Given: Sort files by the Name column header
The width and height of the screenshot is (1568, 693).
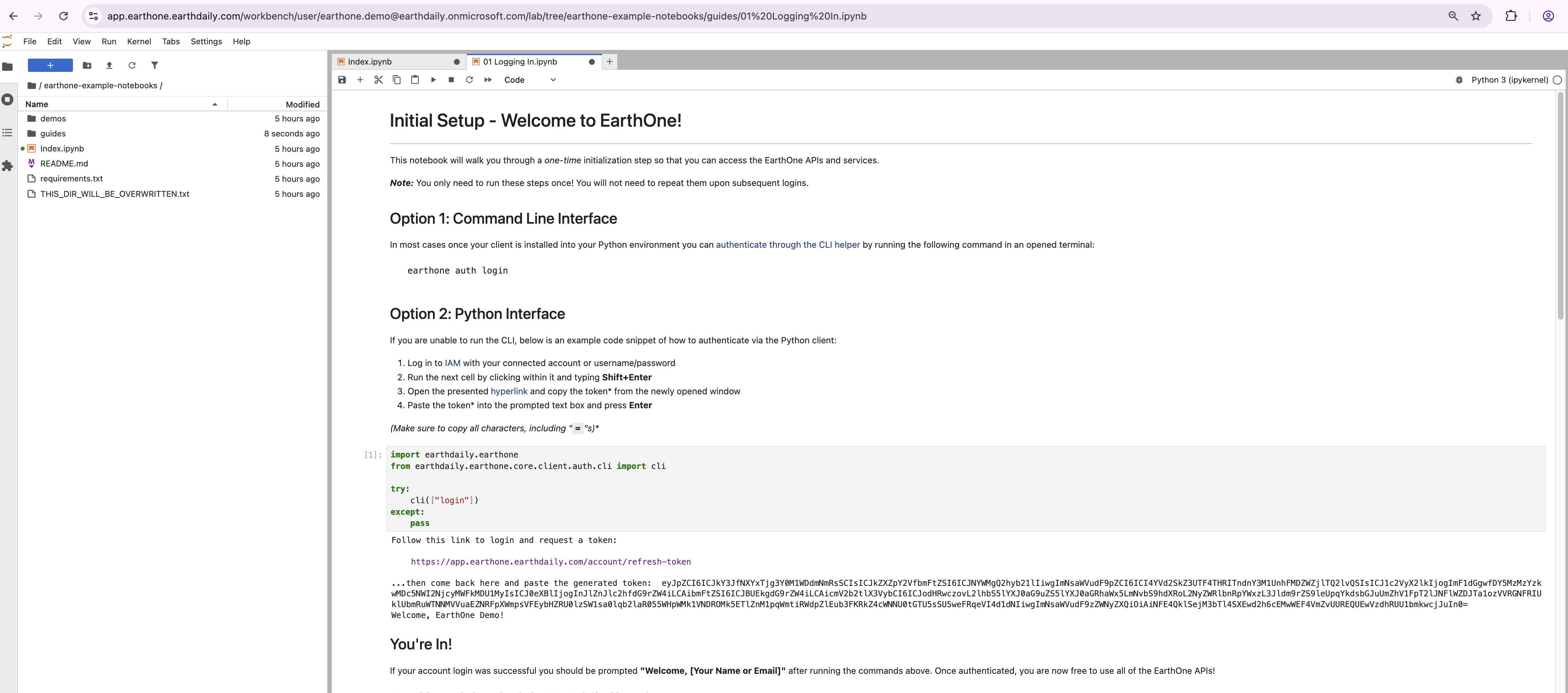Looking at the screenshot, I should click(122, 104).
